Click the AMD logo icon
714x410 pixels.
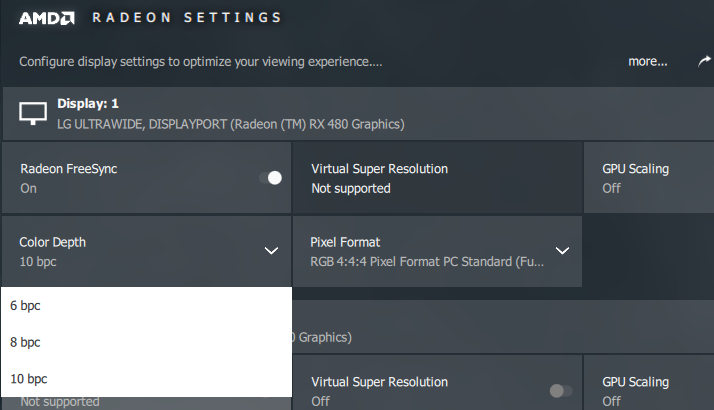click(47, 18)
